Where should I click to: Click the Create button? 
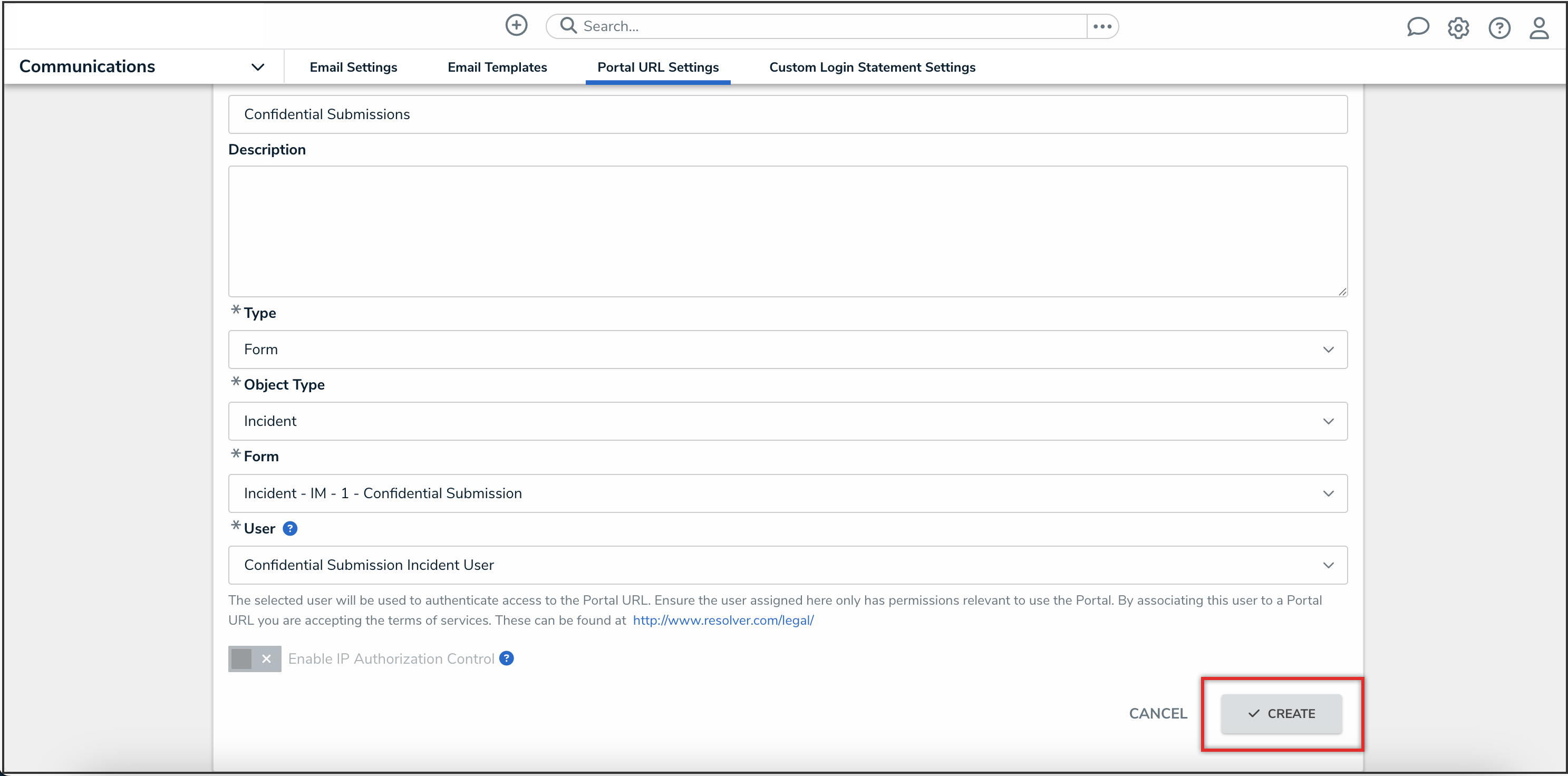point(1281,713)
